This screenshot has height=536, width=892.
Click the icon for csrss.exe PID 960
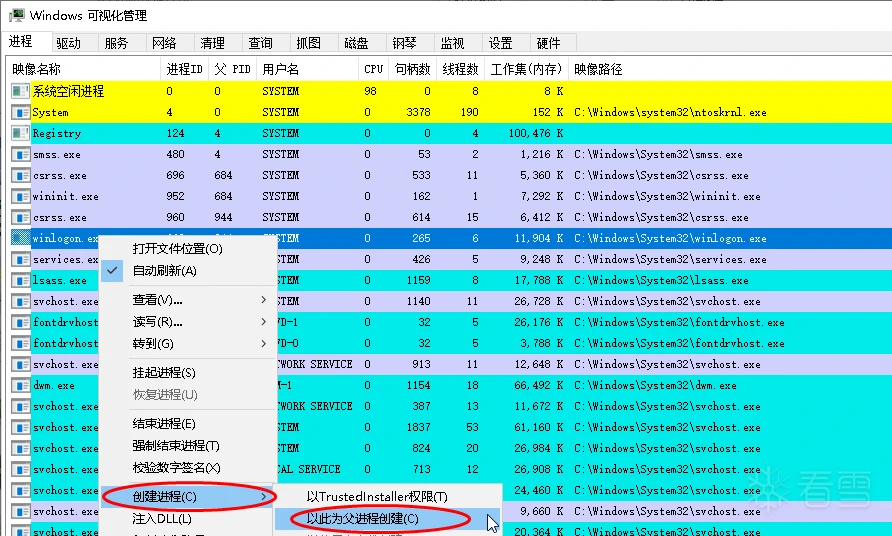click(20, 217)
